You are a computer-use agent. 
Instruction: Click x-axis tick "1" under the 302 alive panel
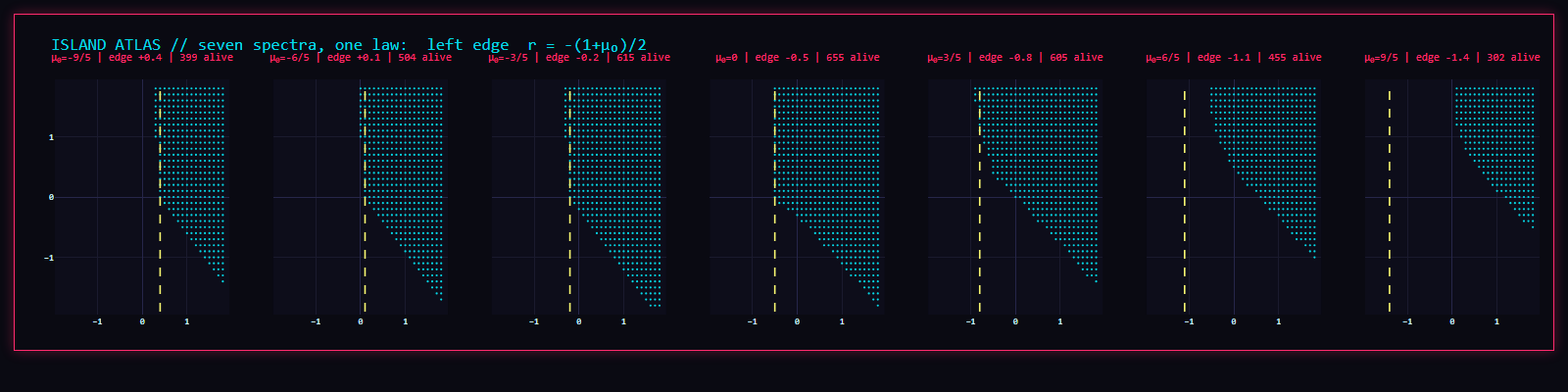[1496, 321]
